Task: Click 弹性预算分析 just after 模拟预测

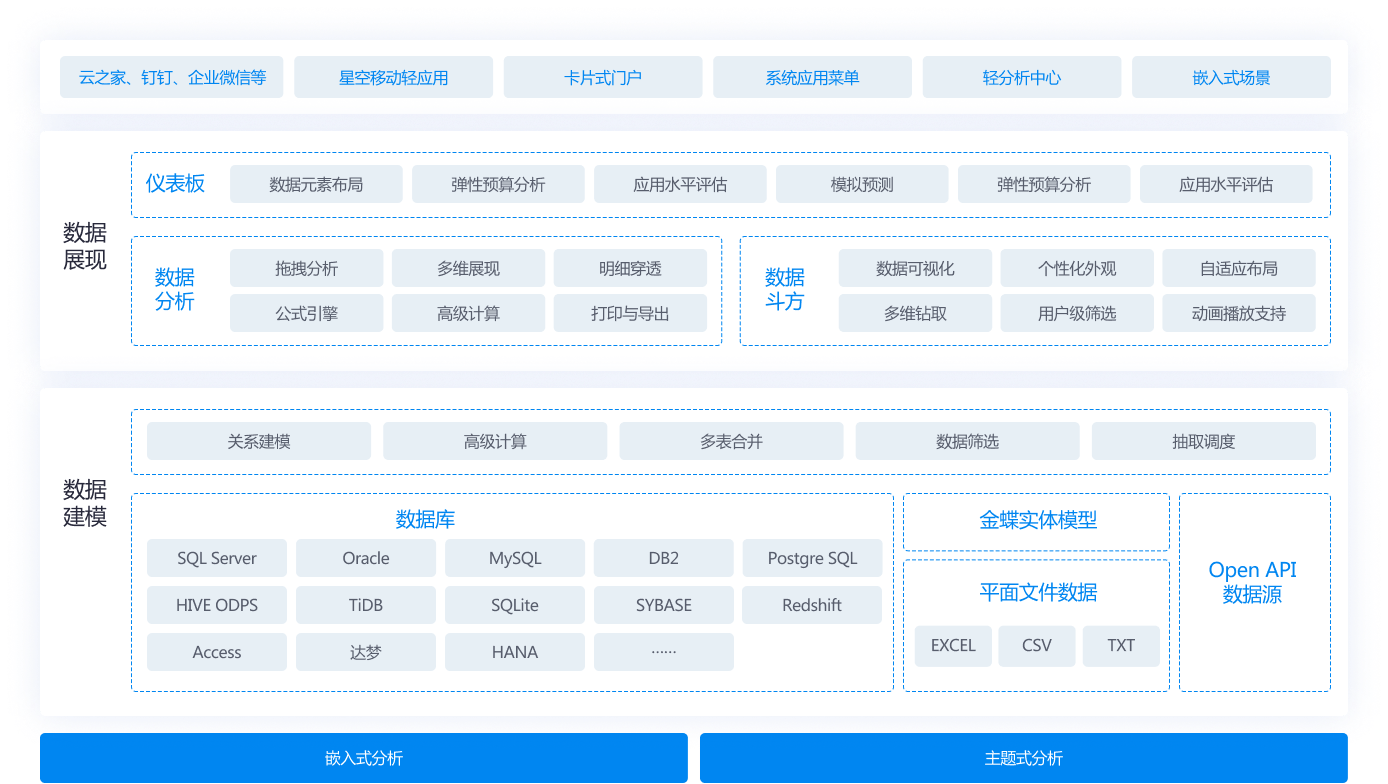Action: pos(1044,184)
